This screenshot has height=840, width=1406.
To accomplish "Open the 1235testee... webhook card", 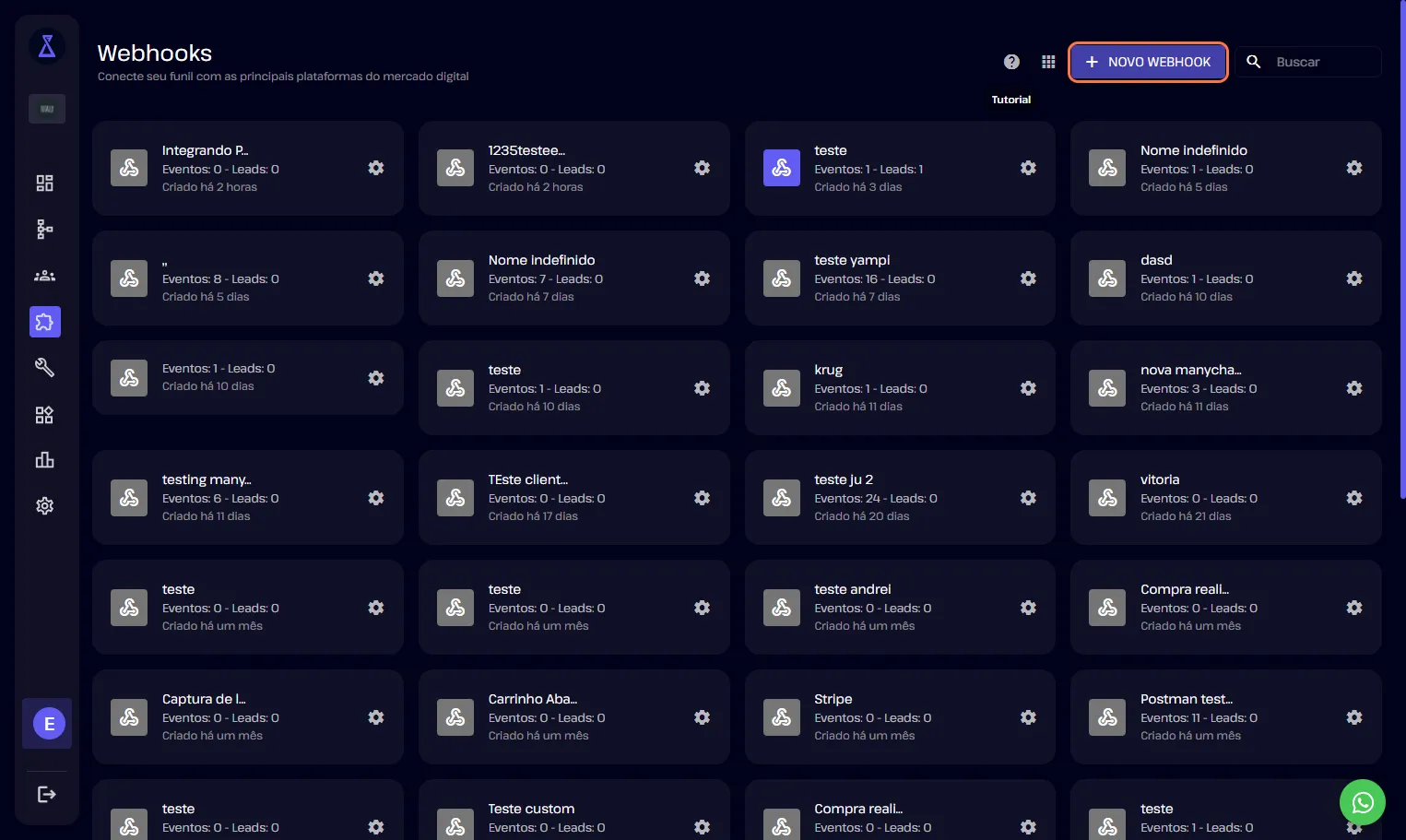I will [574, 168].
